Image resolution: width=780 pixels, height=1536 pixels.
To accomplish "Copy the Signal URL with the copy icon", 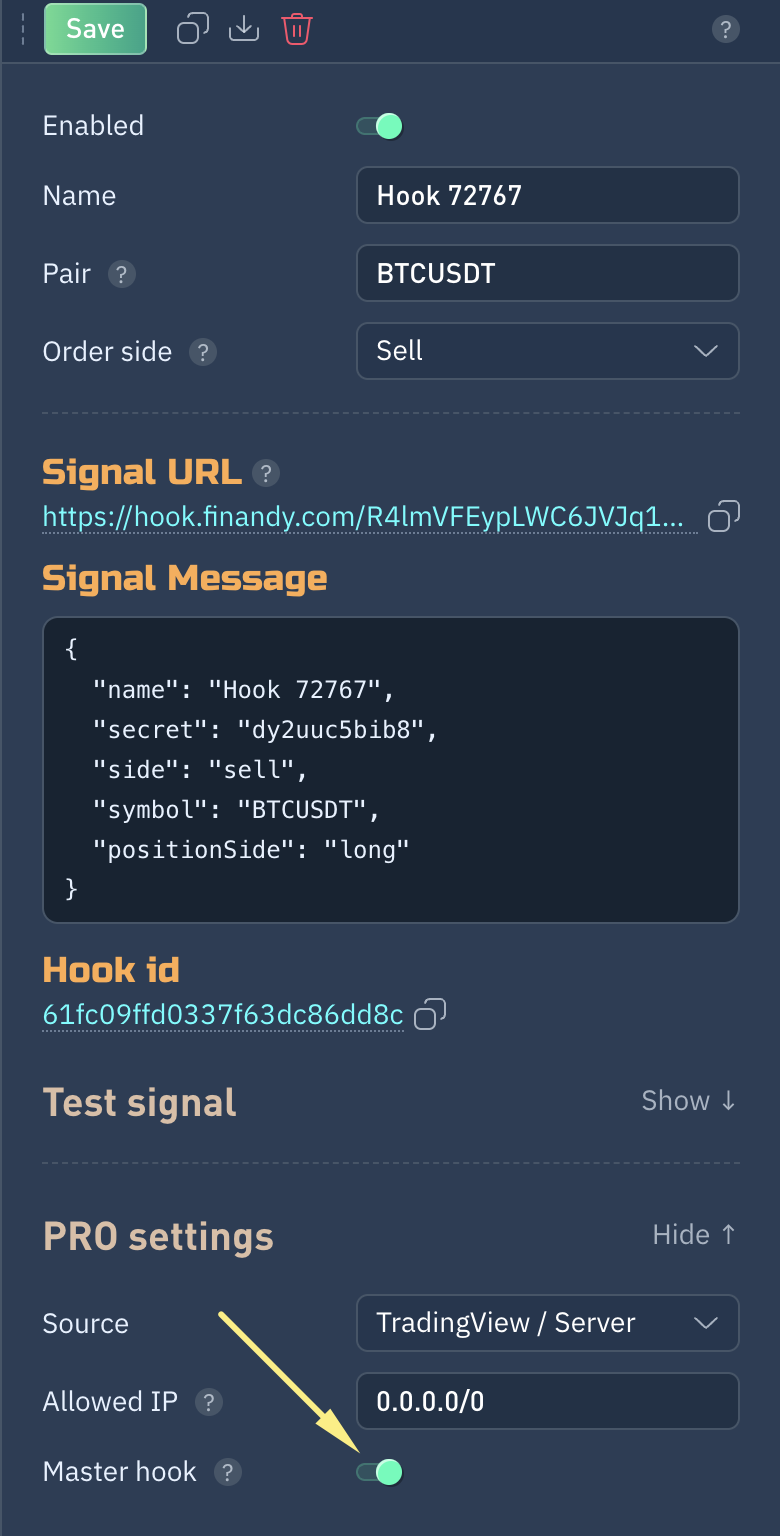I will pyautogui.click(x=723, y=517).
